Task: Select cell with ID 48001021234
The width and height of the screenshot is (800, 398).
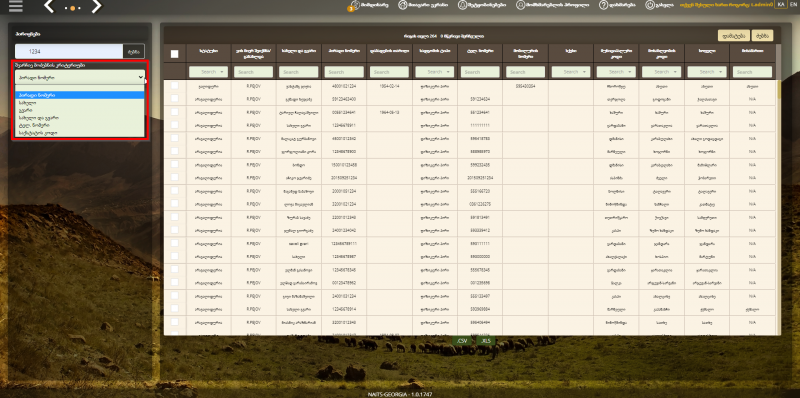Action: click(x=344, y=86)
